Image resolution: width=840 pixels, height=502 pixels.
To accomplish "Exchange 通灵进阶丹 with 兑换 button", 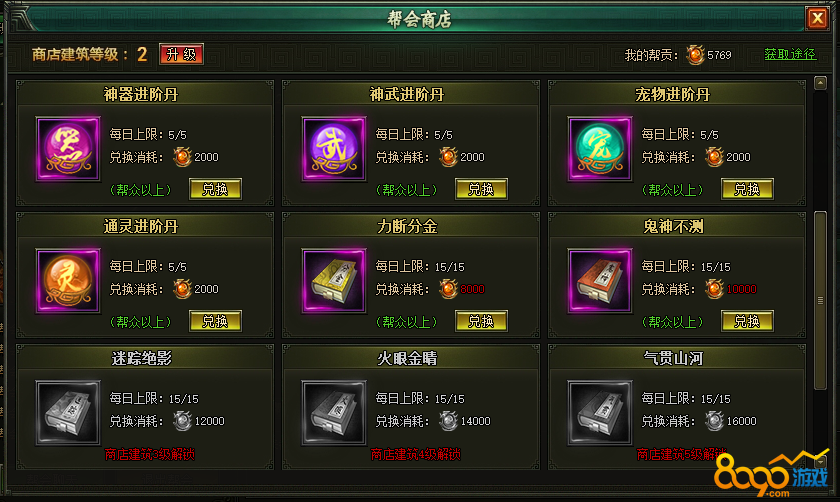I will [215, 321].
